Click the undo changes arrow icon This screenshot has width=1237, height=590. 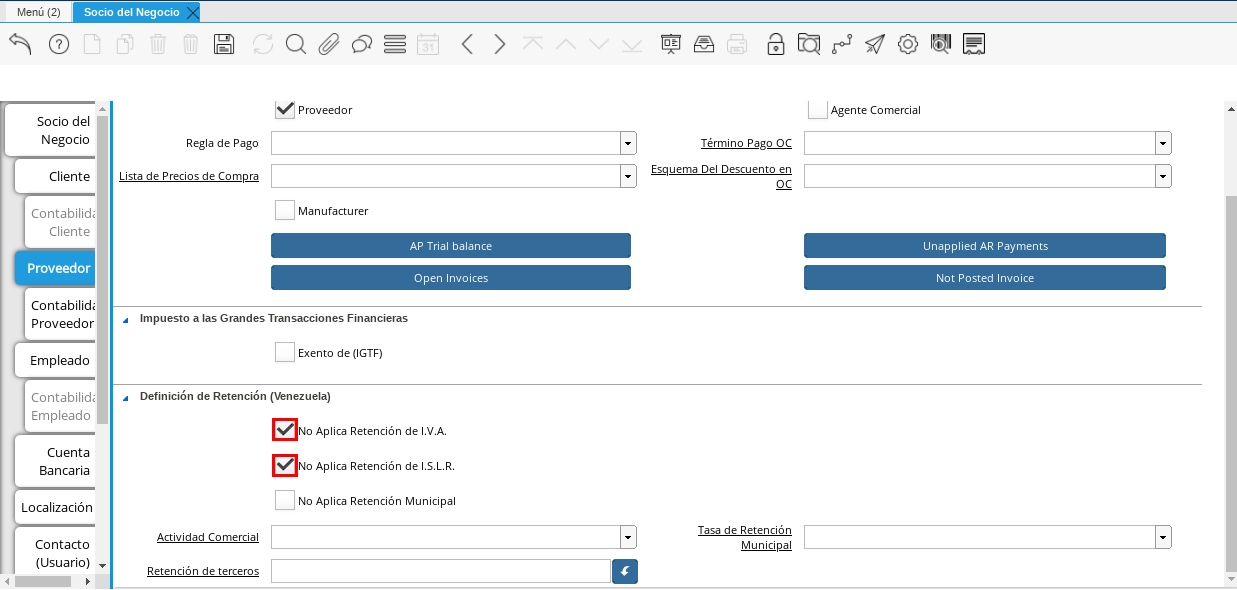tap(20, 44)
